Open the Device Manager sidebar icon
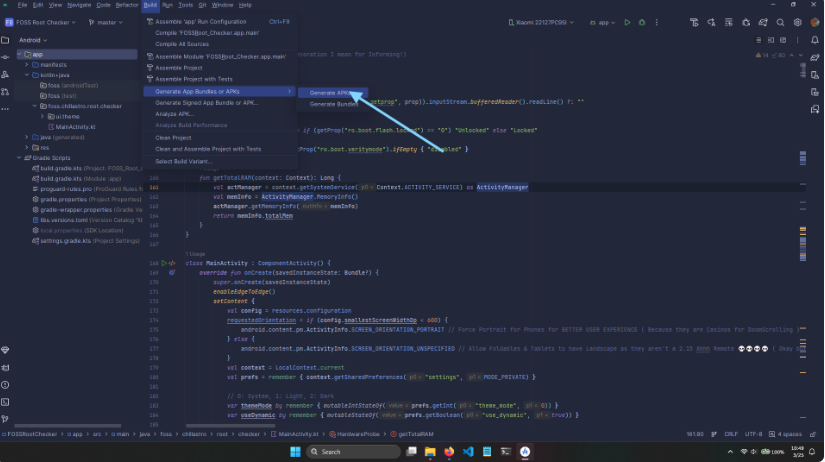The width and height of the screenshot is (825, 462). tap(815, 75)
